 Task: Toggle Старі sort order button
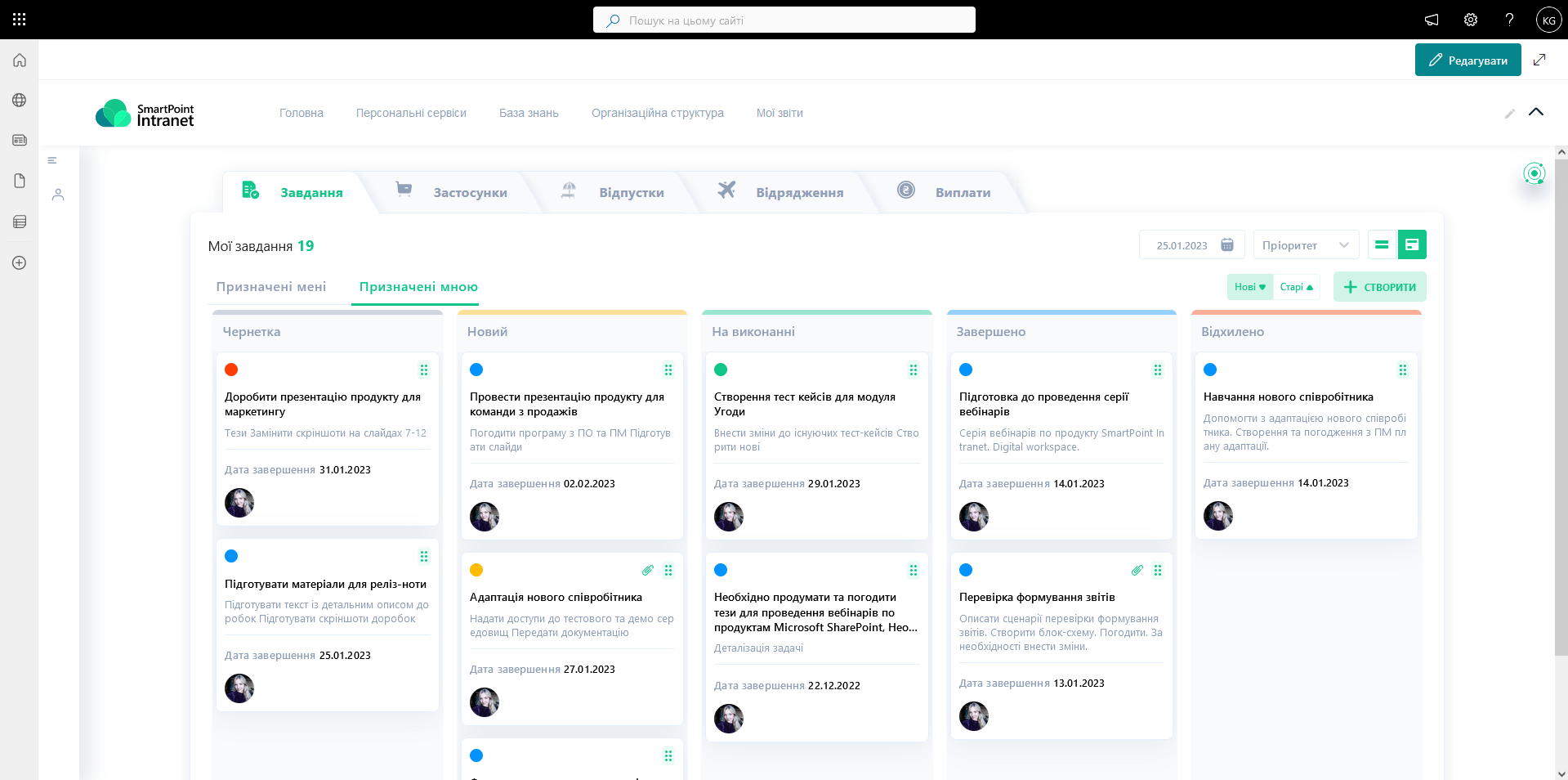[x=1296, y=287]
